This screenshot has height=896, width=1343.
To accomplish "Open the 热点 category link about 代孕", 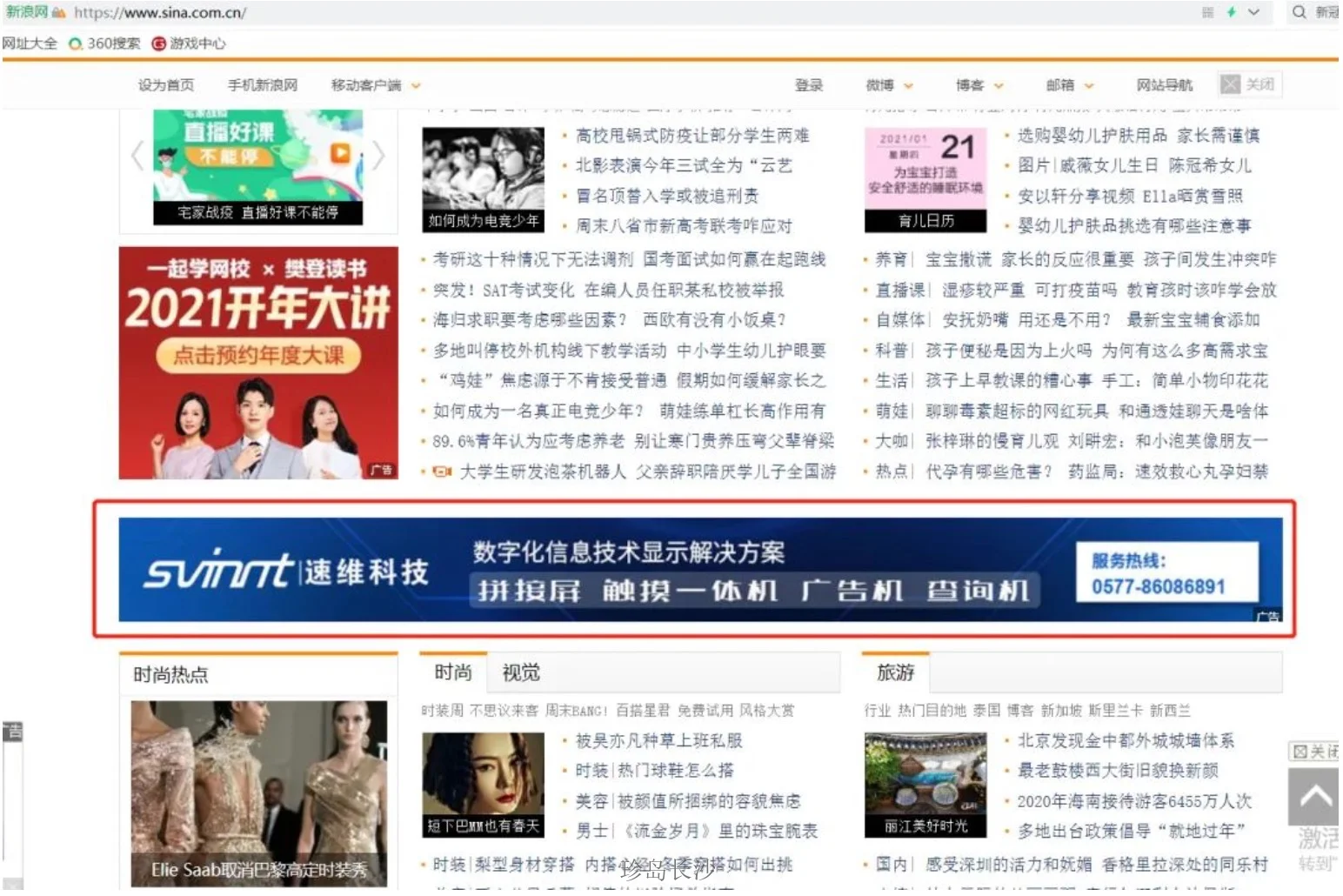I will (x=891, y=471).
